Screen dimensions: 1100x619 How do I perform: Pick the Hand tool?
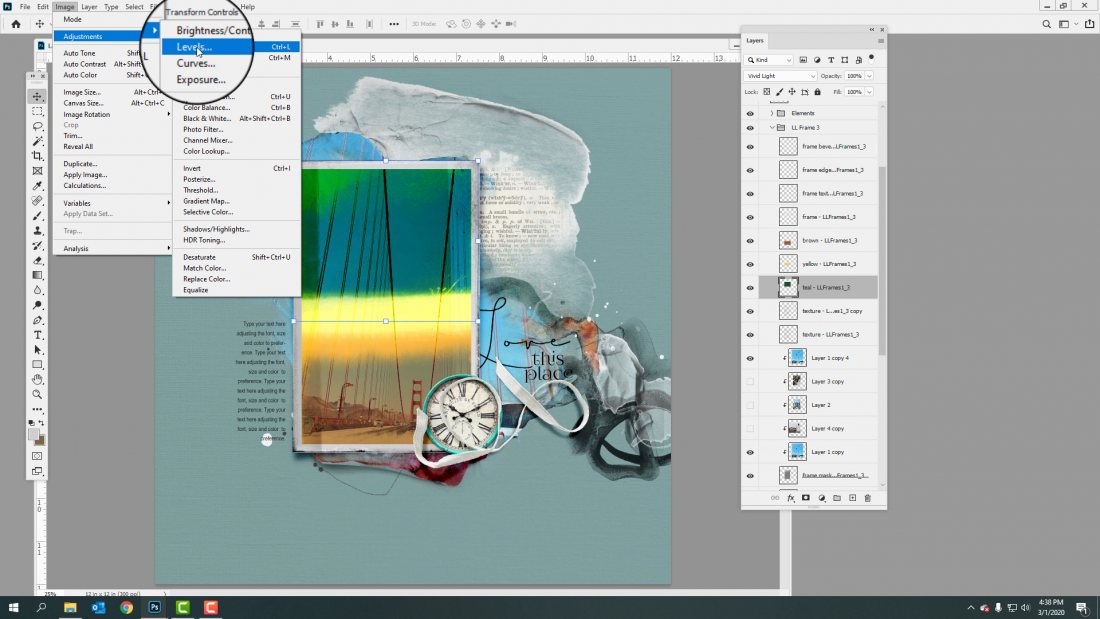pos(37,379)
